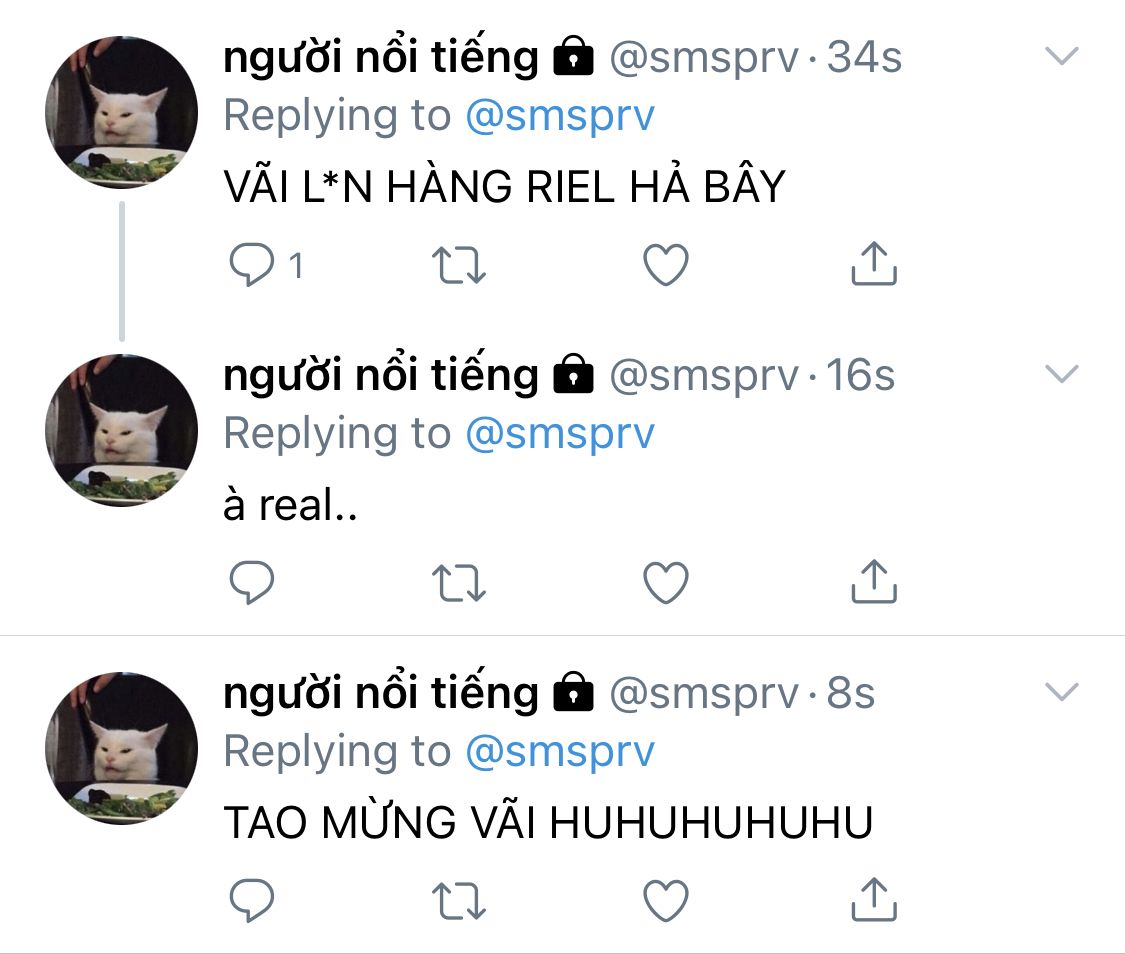Open the 'người nổi tiếng' profile name on the 34s tweet
Screen dimensions: 1125x954
pyautogui.click(x=381, y=57)
